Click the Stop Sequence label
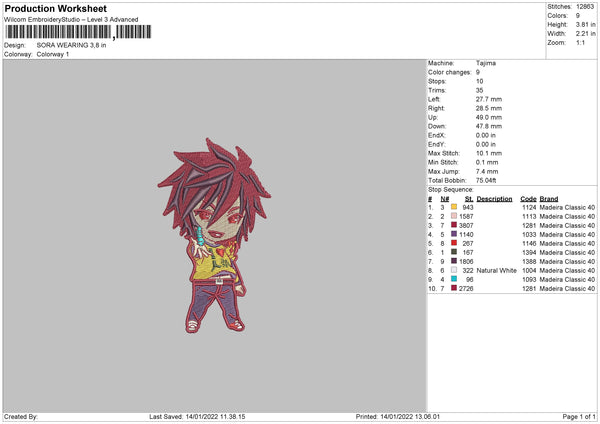Screen dimensions: 600x424 pyautogui.click(x=450, y=190)
